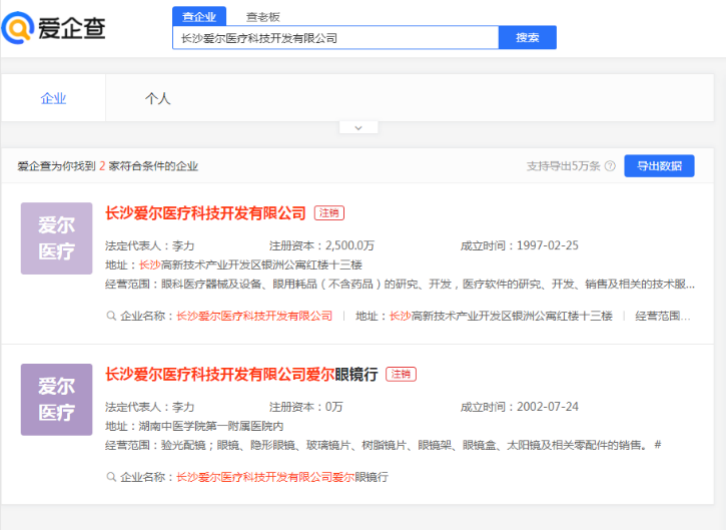728x532 pixels.
Task: Click second result's 爱尔医疗 logo thumbnail
Action: pos(57,400)
